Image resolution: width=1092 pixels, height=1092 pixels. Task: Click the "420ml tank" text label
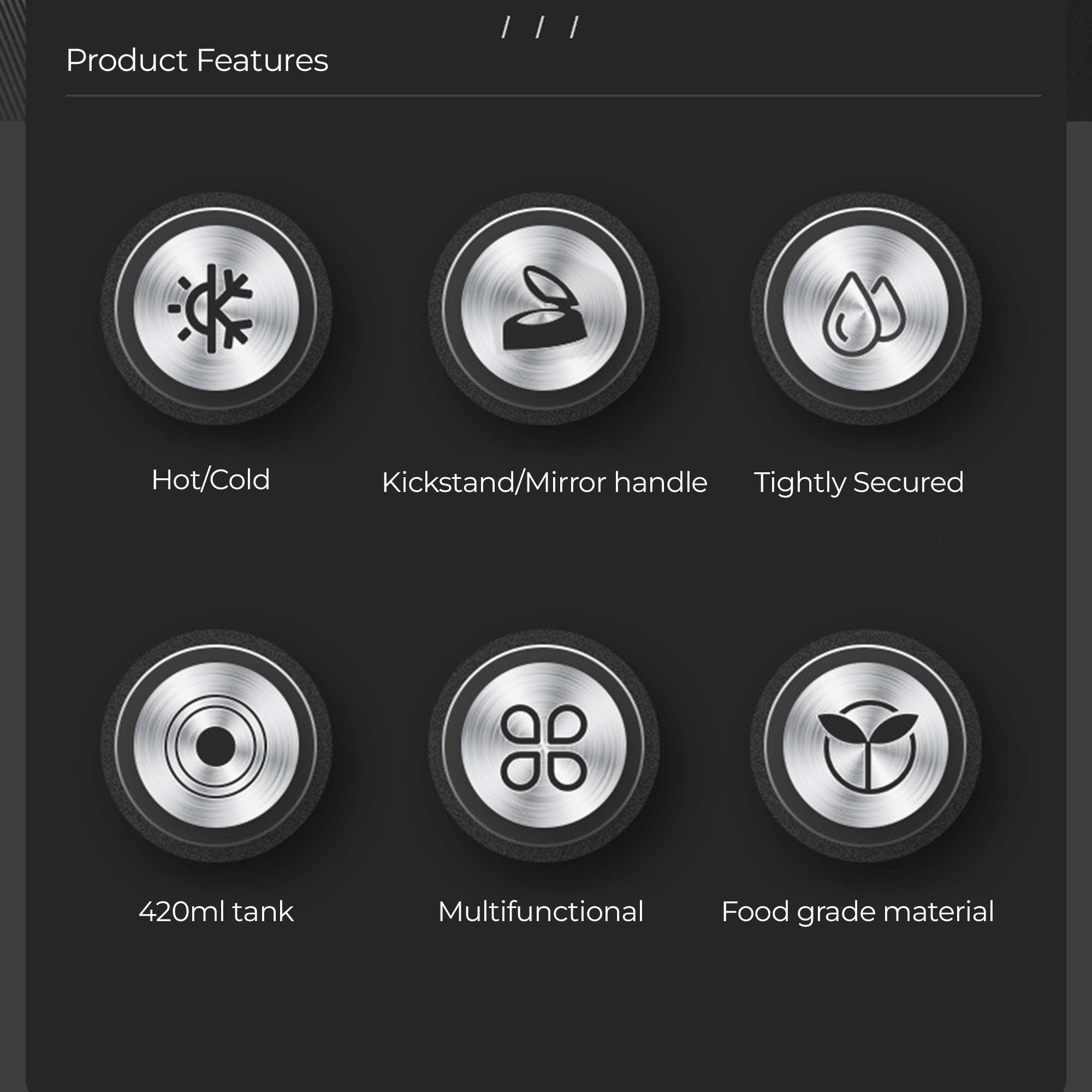point(216,912)
